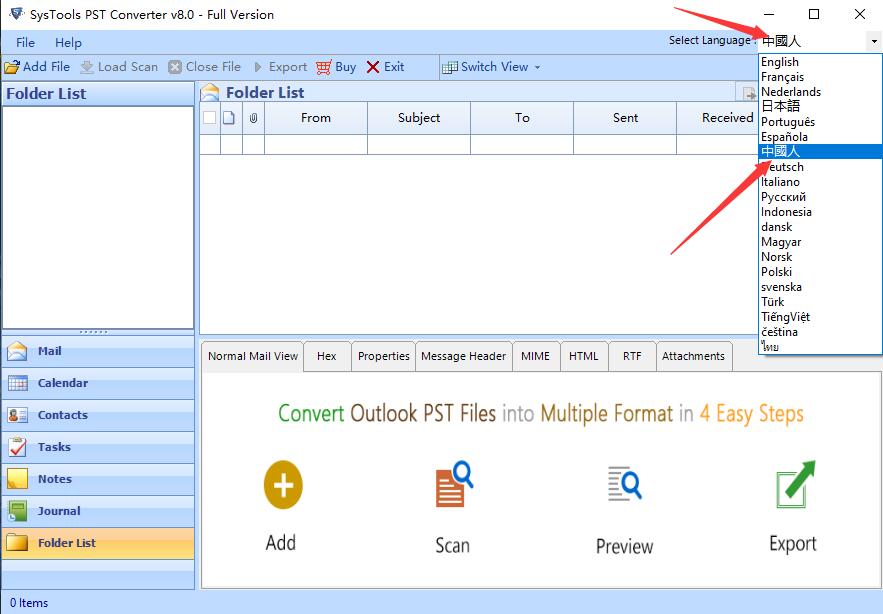Click the empty Folder List tree pane

pyautogui.click(x=98, y=217)
